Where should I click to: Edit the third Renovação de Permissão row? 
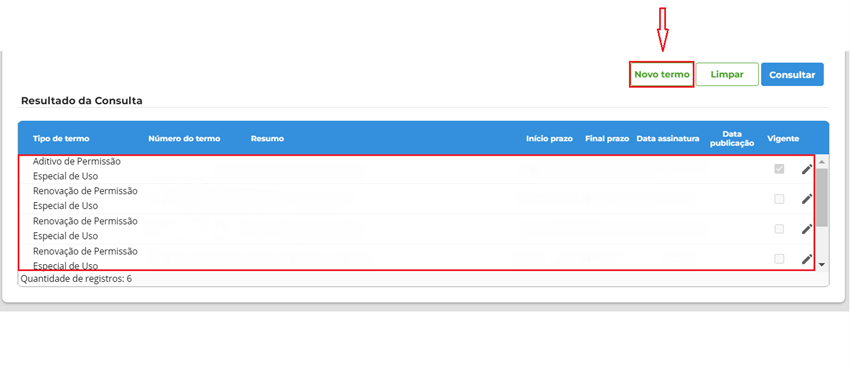tap(807, 259)
